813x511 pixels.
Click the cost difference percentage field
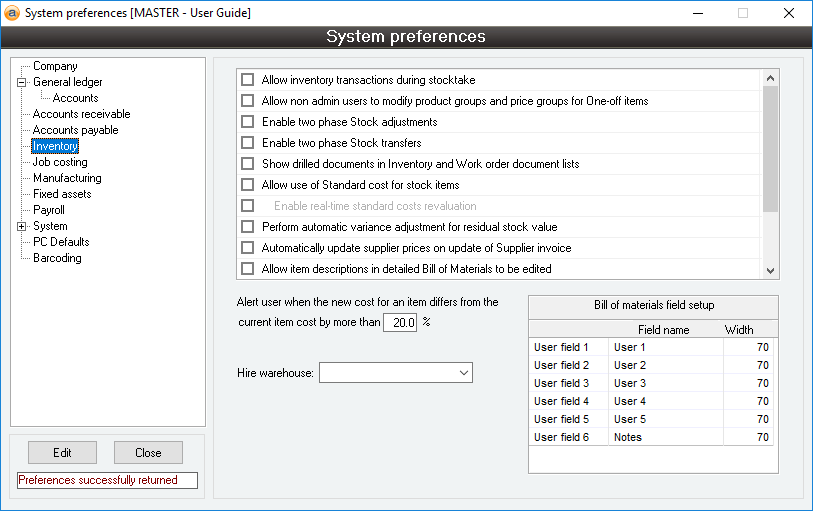pyautogui.click(x=400, y=323)
